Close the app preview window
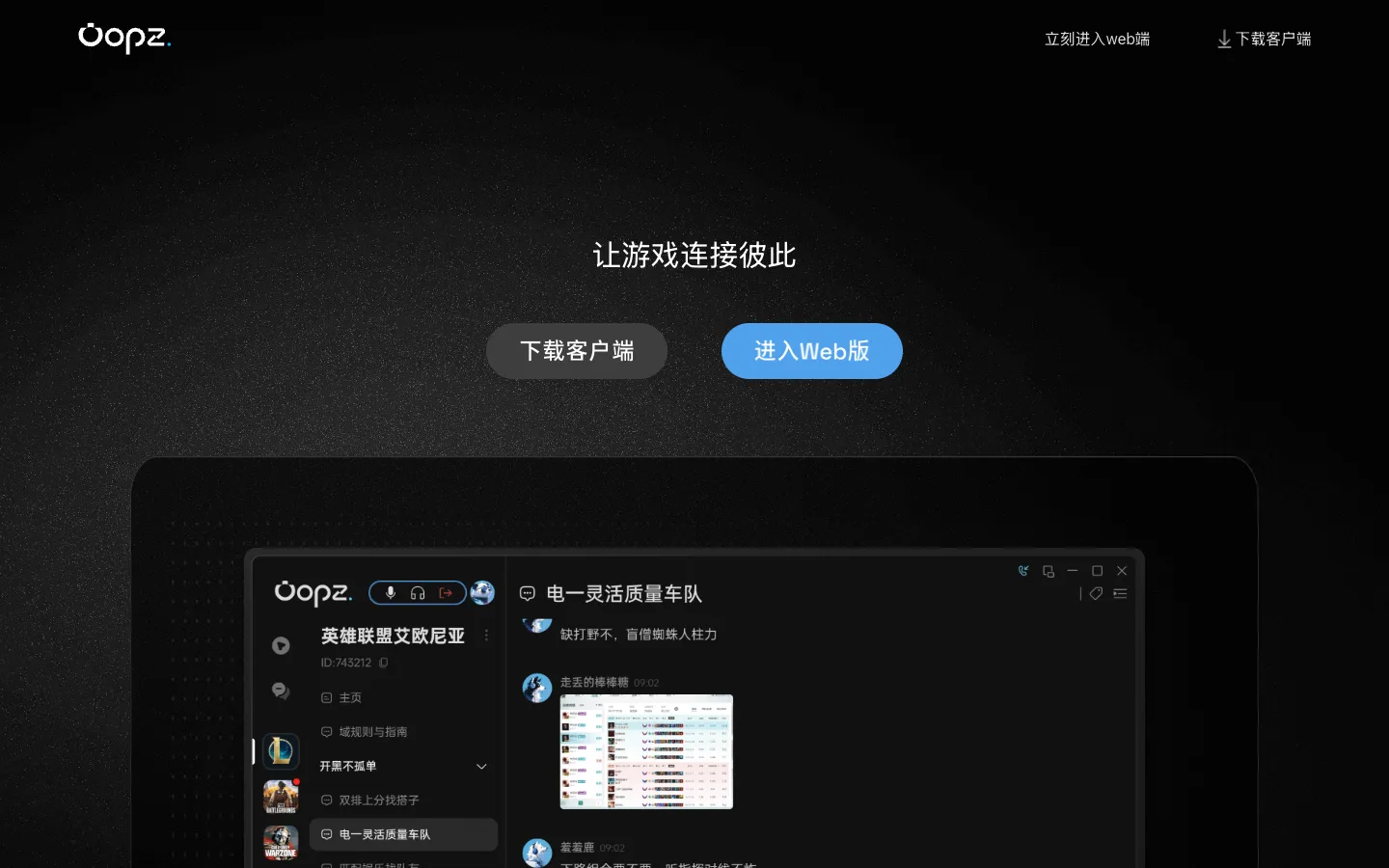This screenshot has width=1389, height=868. click(1122, 571)
